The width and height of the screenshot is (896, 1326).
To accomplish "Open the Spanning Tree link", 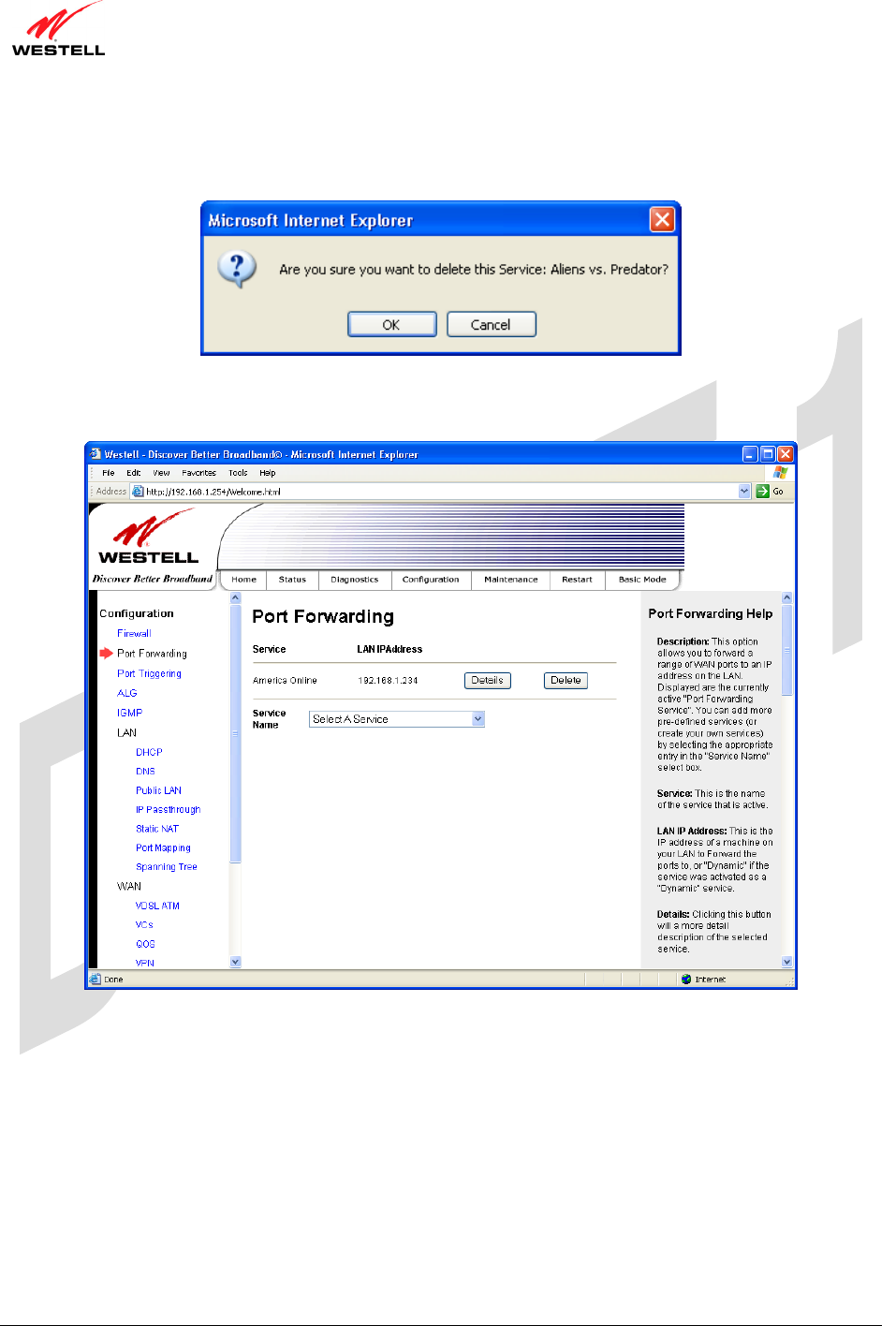I will click(x=166, y=867).
